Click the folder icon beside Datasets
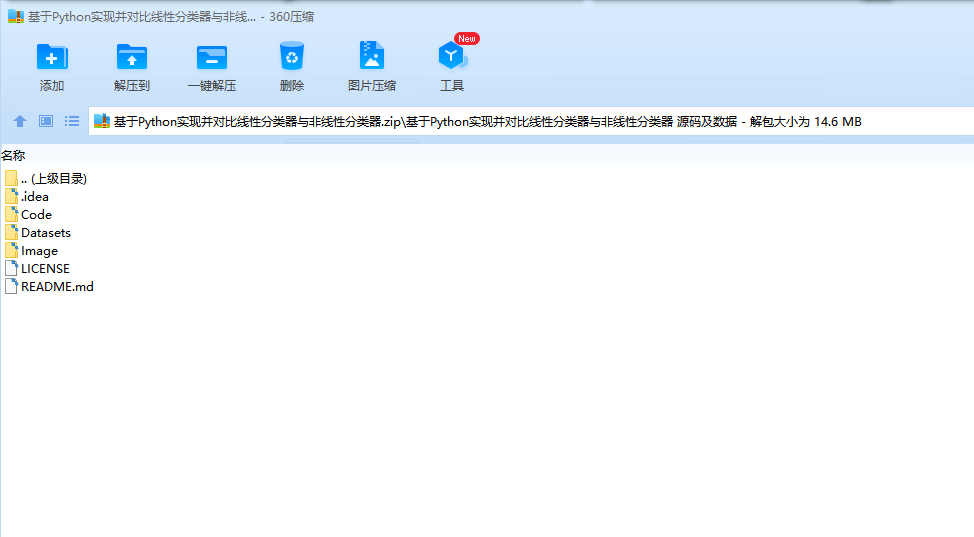This screenshot has width=974, height=537. 11,233
